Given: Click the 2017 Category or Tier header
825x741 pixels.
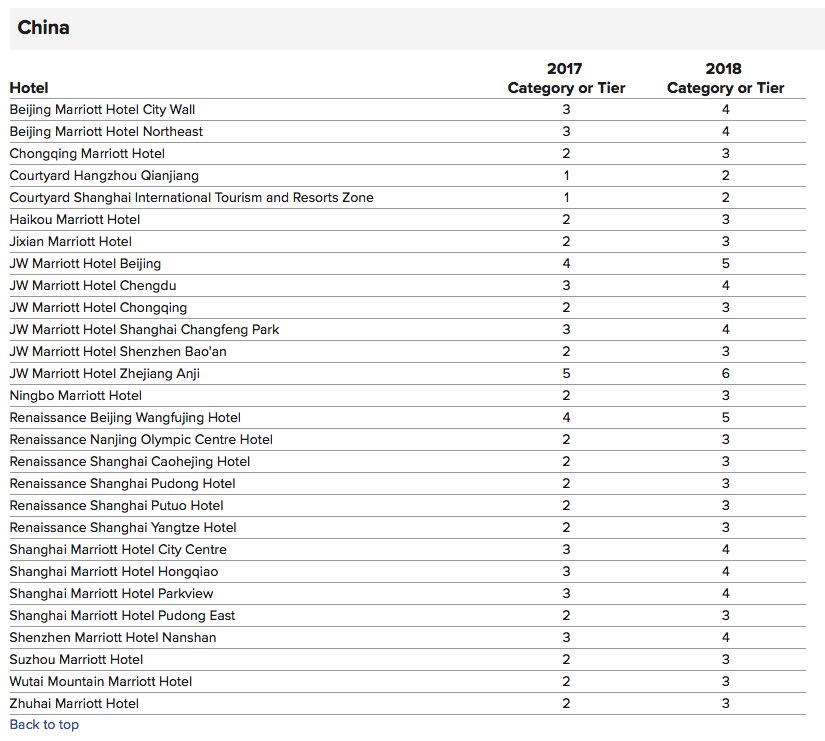Looking at the screenshot, I should (x=566, y=78).
